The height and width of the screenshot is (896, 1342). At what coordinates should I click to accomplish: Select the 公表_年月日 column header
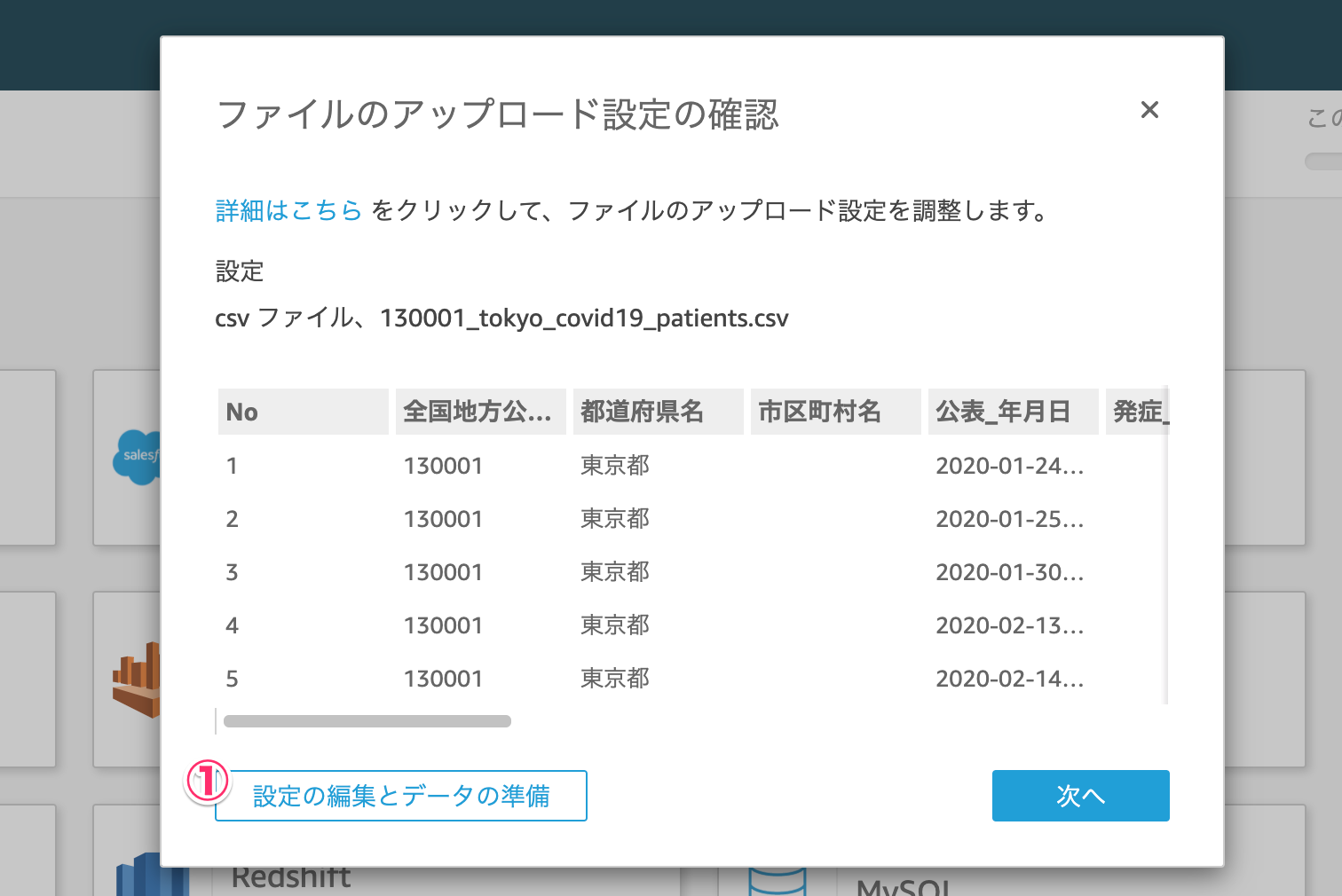point(1013,412)
